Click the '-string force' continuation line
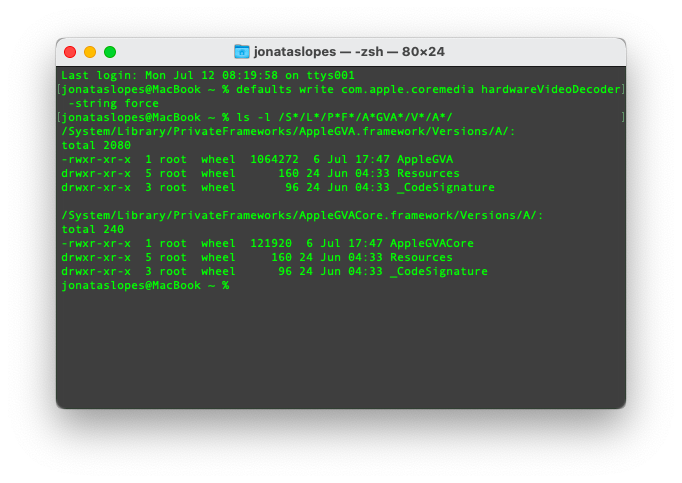The image size is (682, 483). (x=114, y=104)
